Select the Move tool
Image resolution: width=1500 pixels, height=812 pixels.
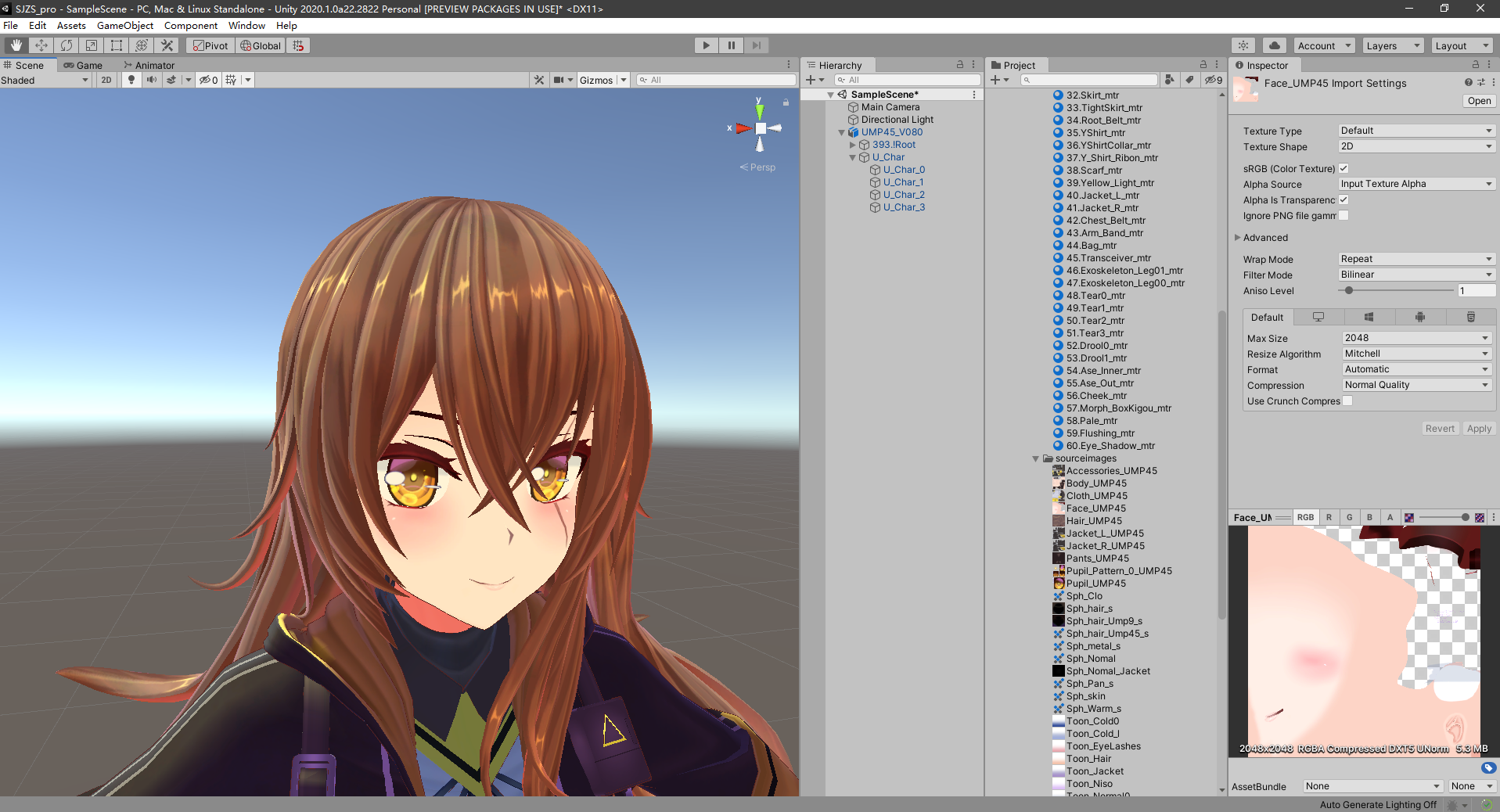[x=41, y=45]
